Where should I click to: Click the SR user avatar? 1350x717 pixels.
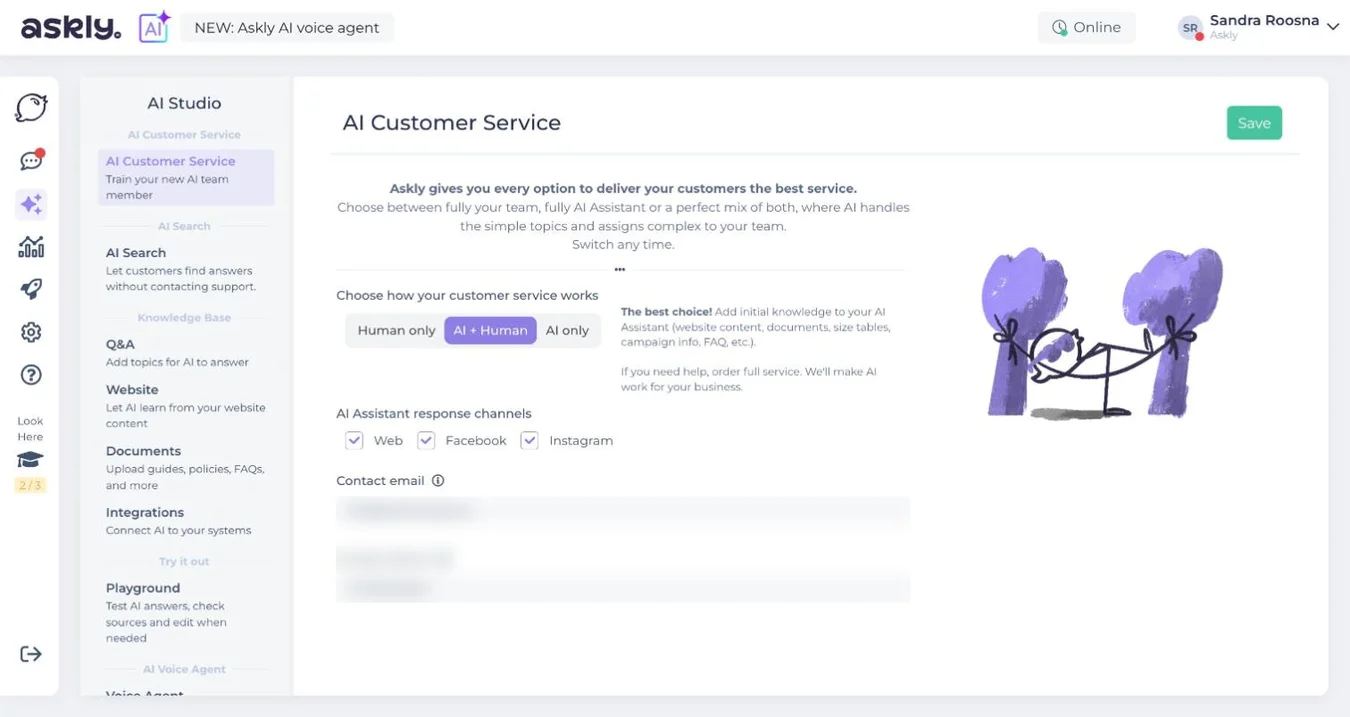(1190, 29)
